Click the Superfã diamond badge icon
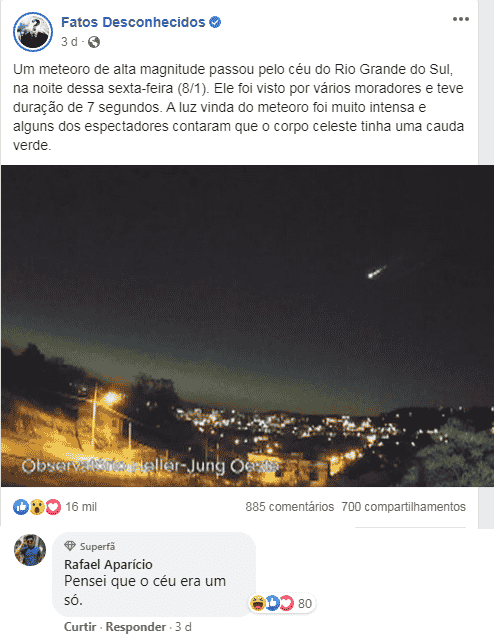Screen dimensions: 494x638 [70, 546]
